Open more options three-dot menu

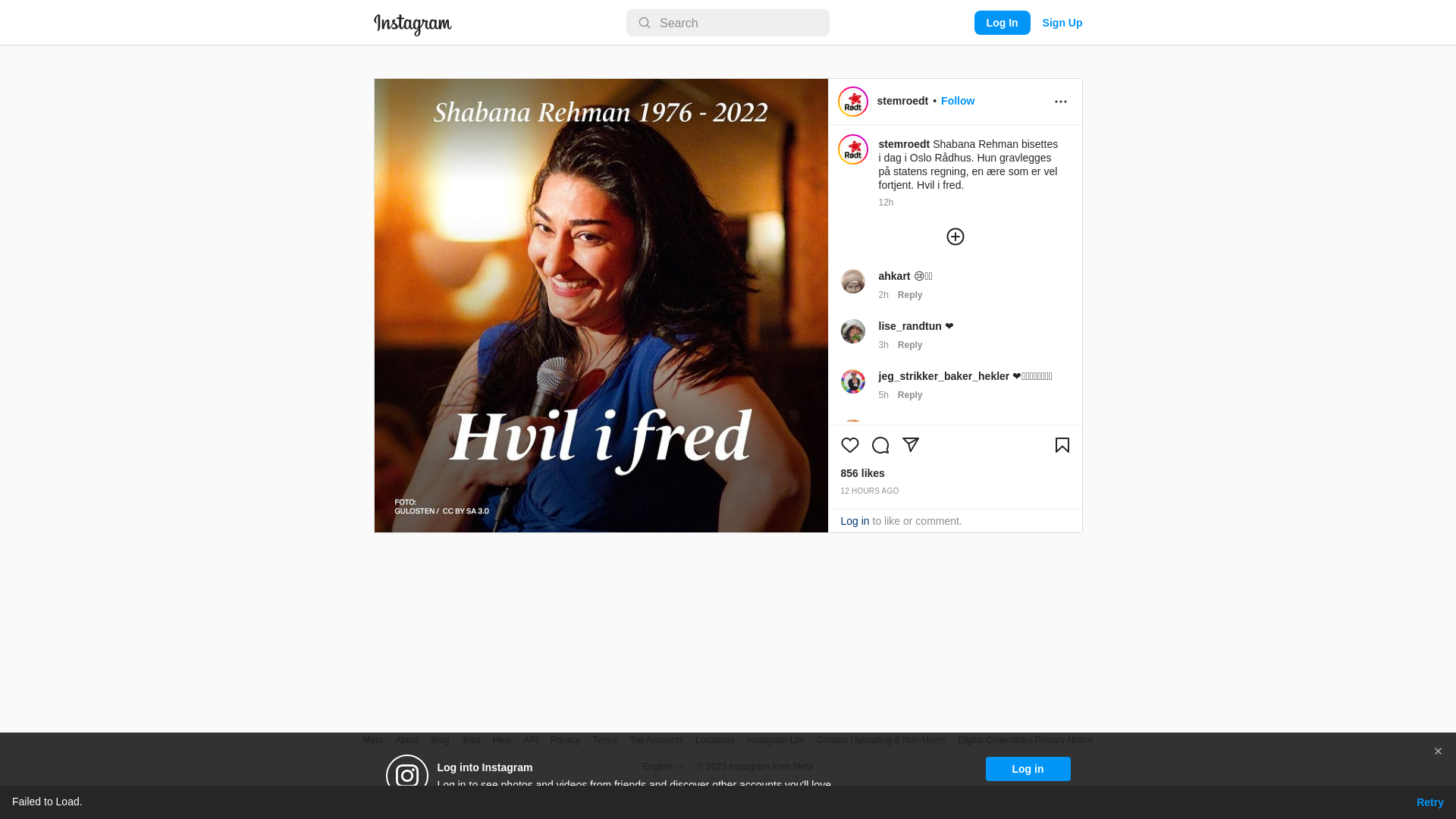point(1061,102)
